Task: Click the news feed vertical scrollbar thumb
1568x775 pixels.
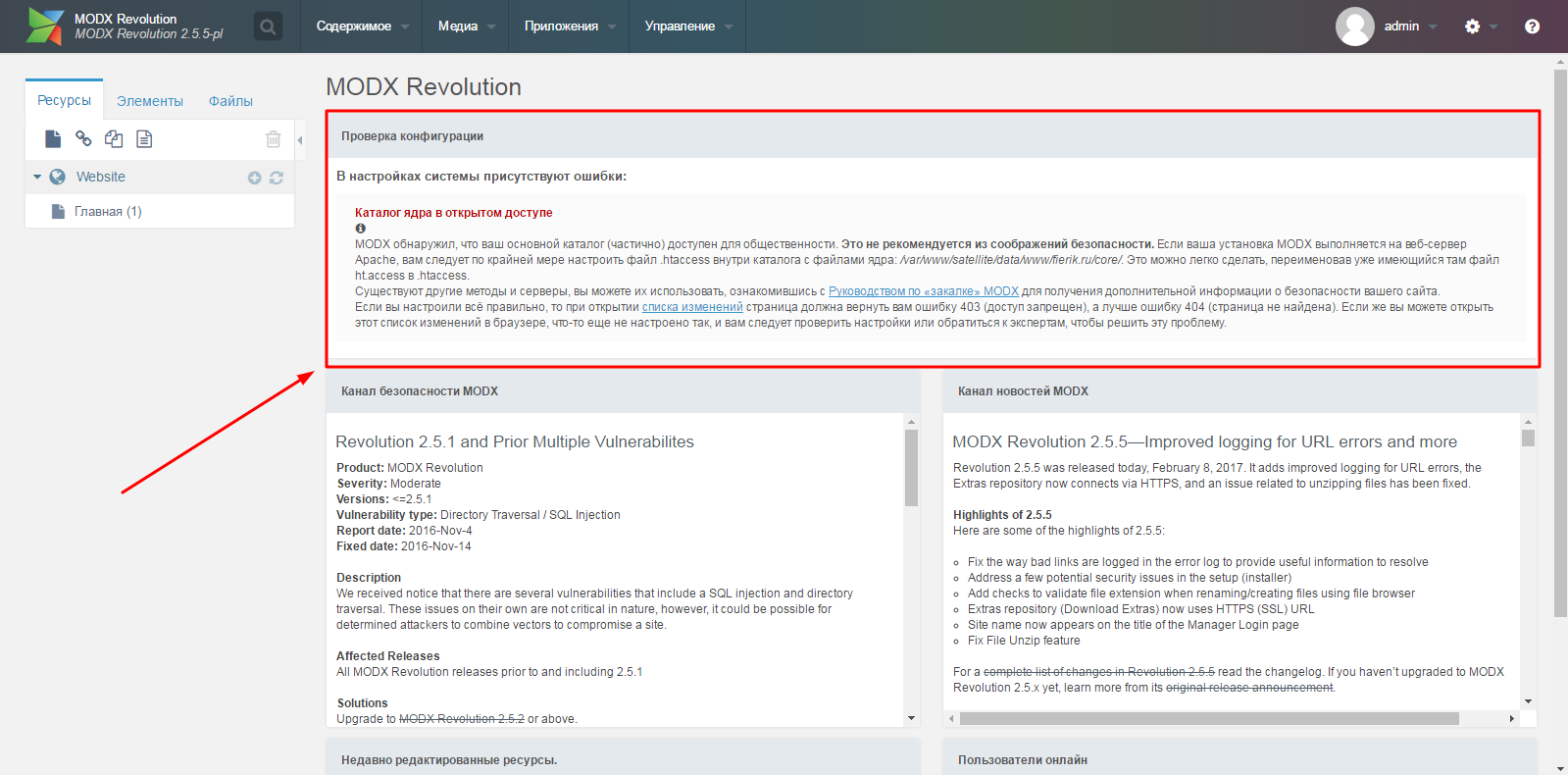Action: (1528, 439)
